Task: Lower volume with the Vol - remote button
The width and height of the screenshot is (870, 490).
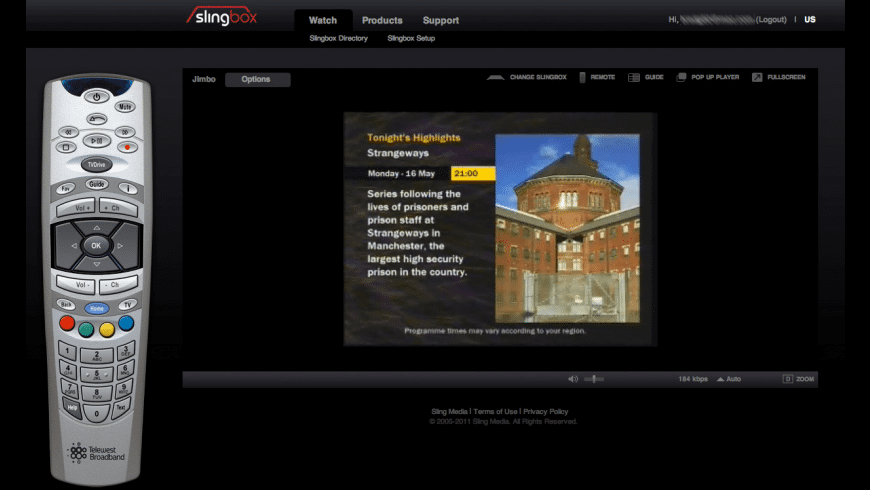Action: [76, 285]
